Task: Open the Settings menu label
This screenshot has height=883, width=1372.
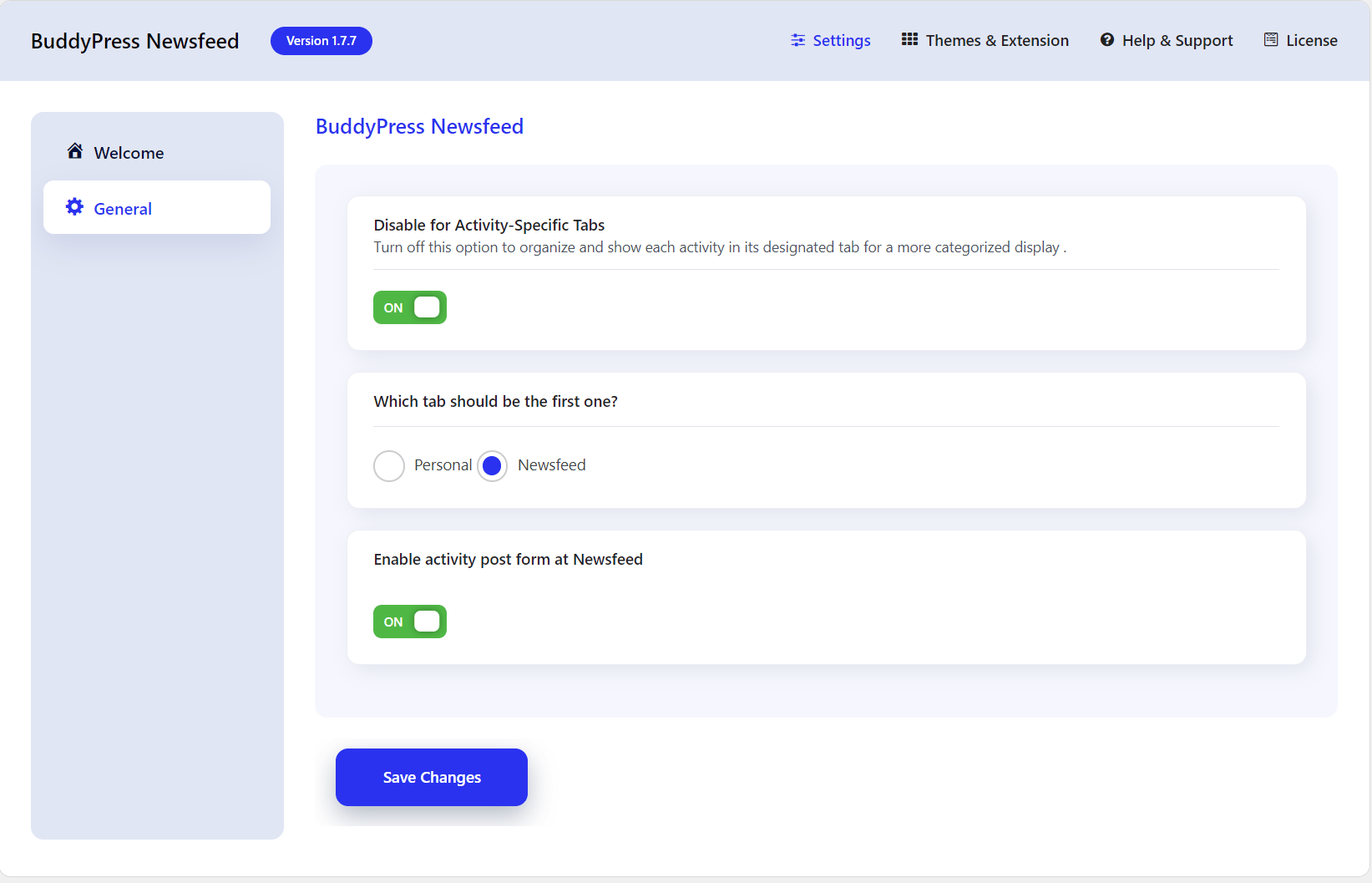Action: point(841,41)
